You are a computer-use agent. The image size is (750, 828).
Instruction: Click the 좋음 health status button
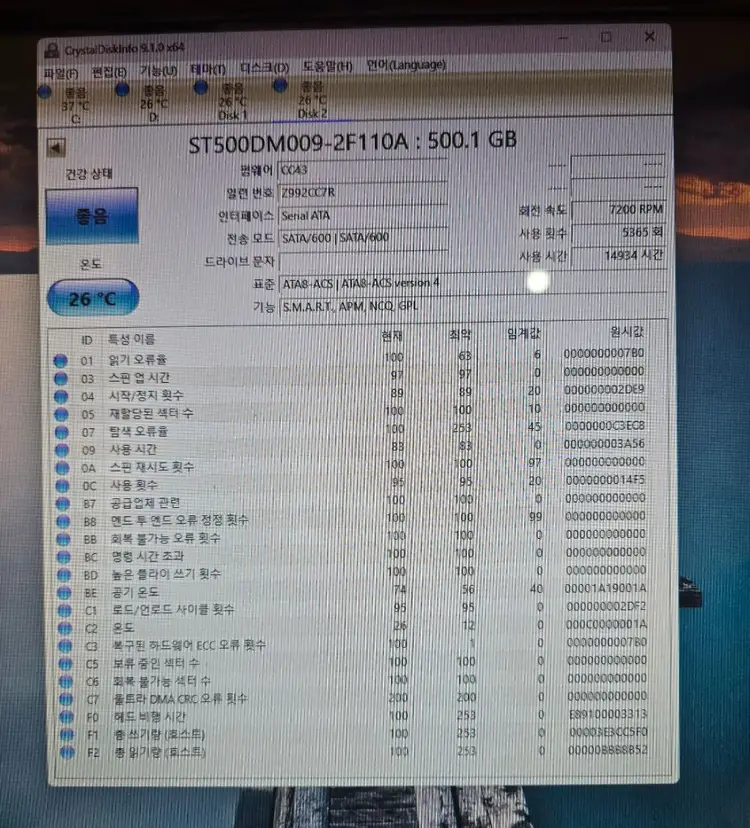[92, 215]
